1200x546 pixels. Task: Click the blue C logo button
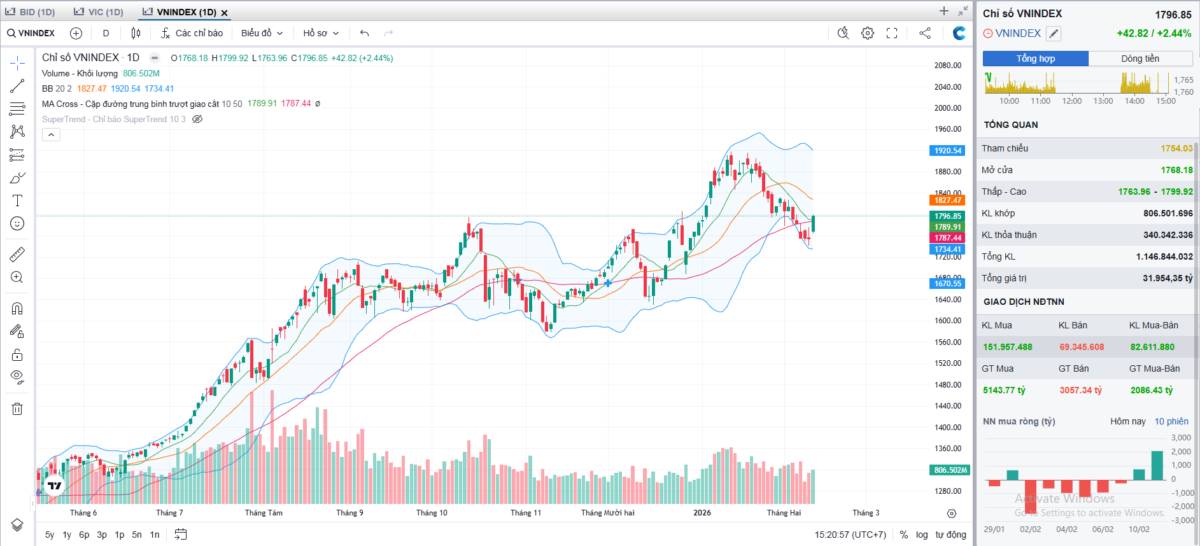[x=959, y=33]
